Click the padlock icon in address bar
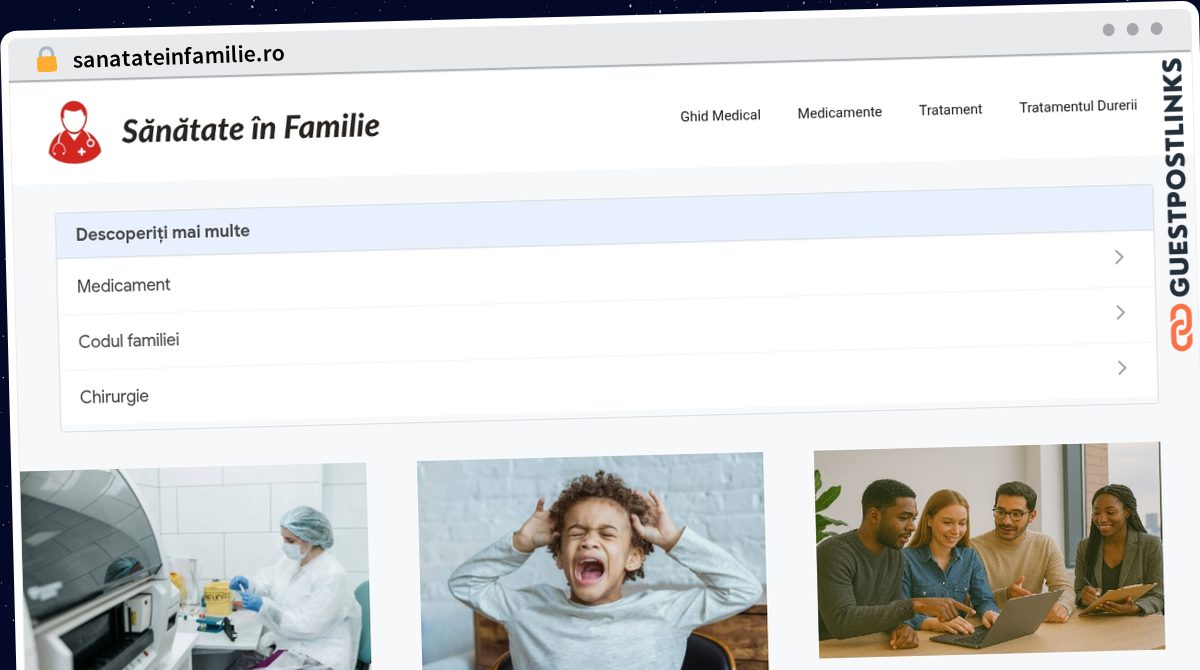1200x670 pixels. tap(47, 59)
